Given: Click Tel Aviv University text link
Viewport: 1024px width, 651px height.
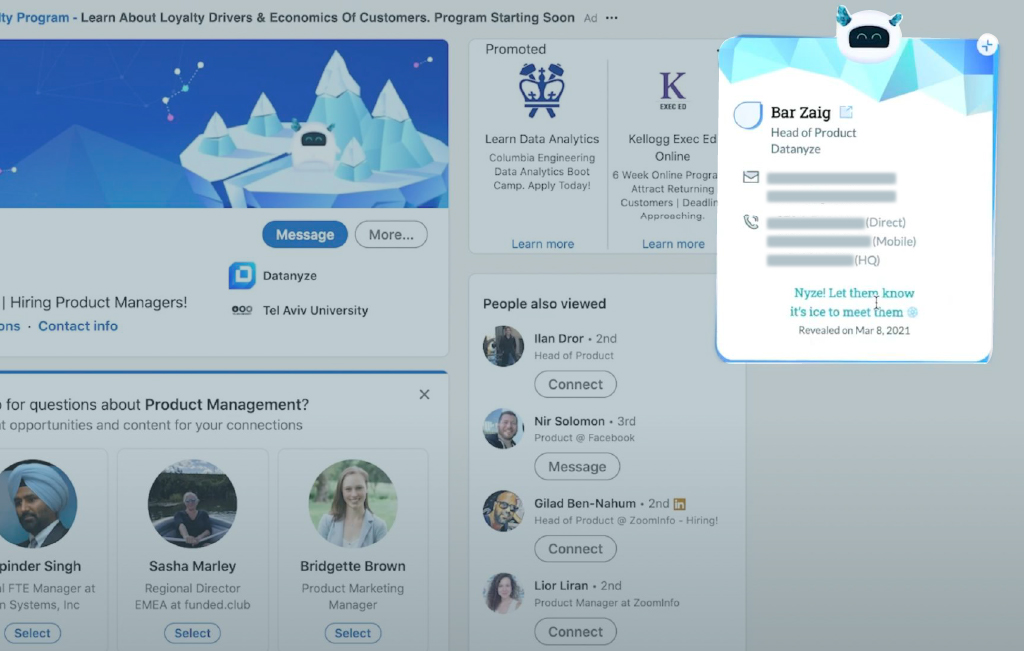Looking at the screenshot, I should tap(315, 310).
